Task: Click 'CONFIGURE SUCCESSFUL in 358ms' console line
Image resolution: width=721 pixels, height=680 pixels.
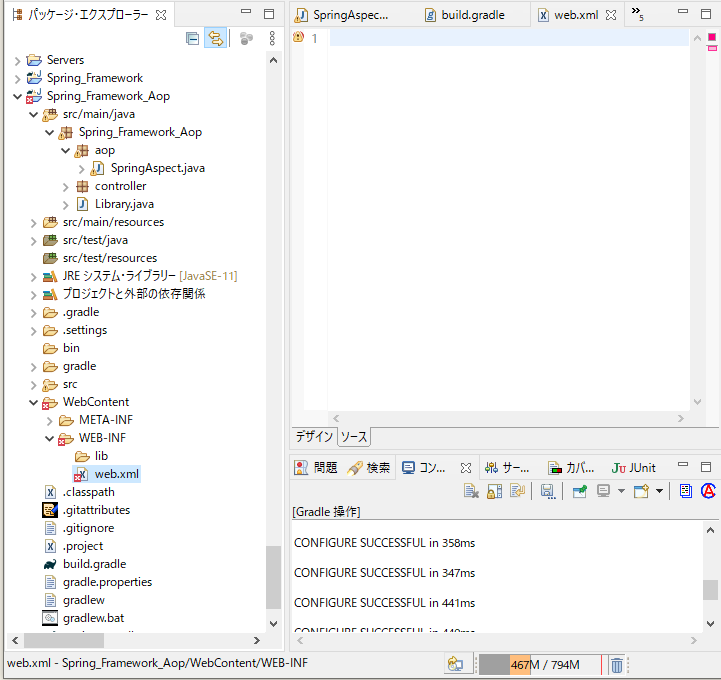Action: click(x=384, y=543)
